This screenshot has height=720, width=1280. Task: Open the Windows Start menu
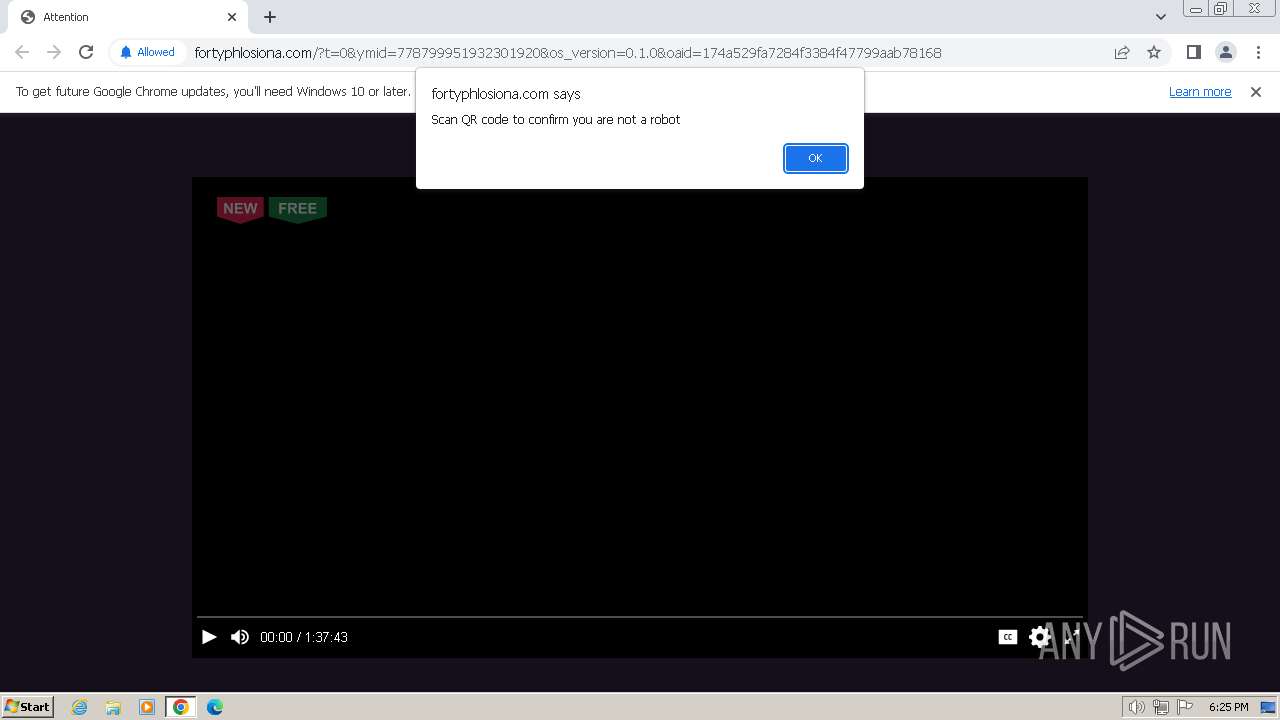tap(28, 706)
